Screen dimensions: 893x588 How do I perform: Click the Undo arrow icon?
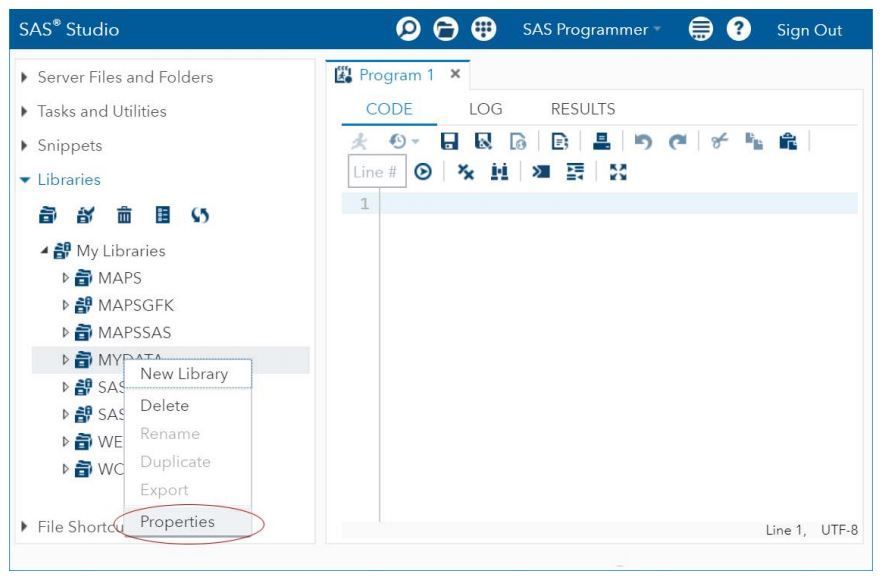643,141
